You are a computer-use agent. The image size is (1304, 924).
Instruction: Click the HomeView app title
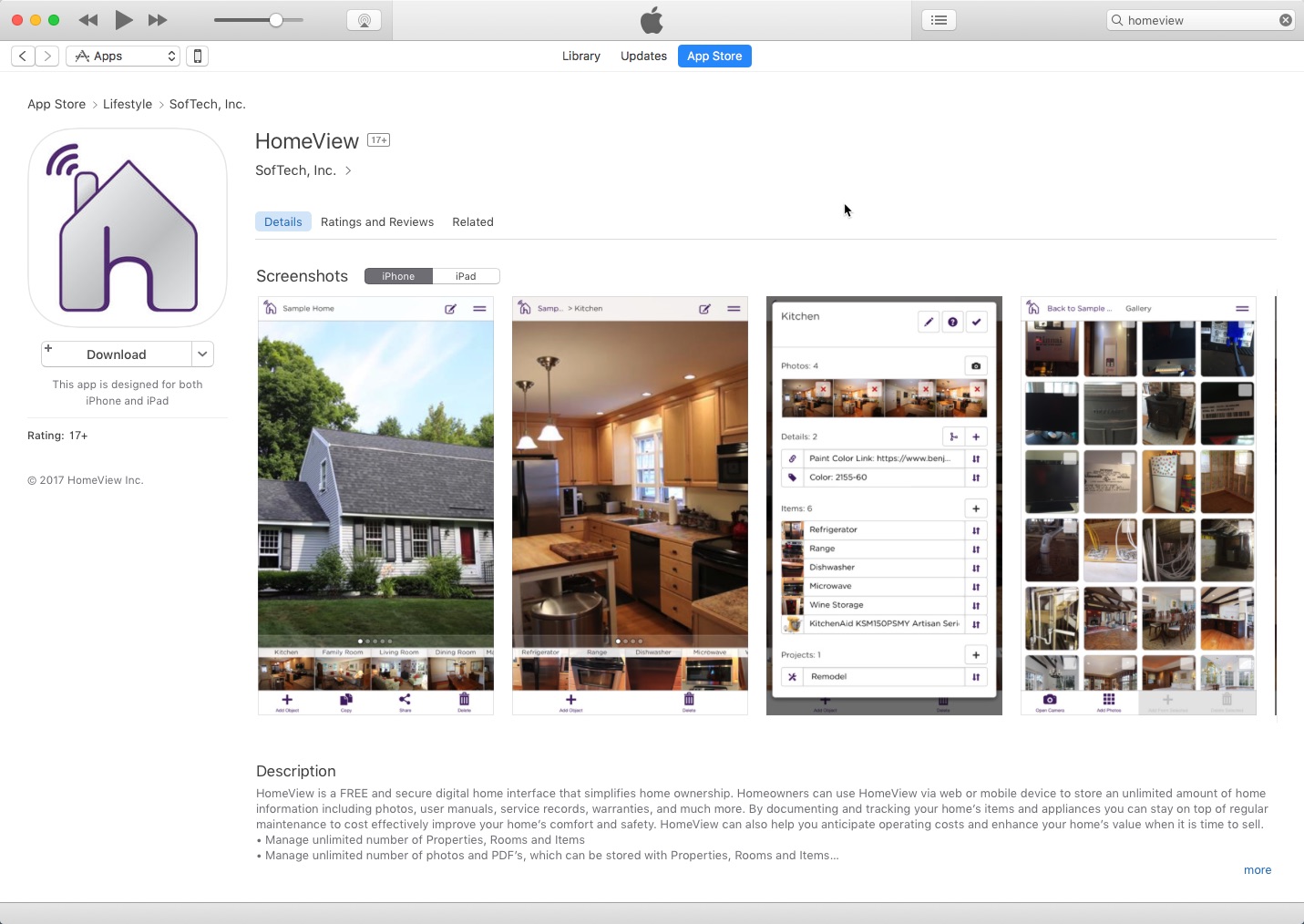click(307, 141)
